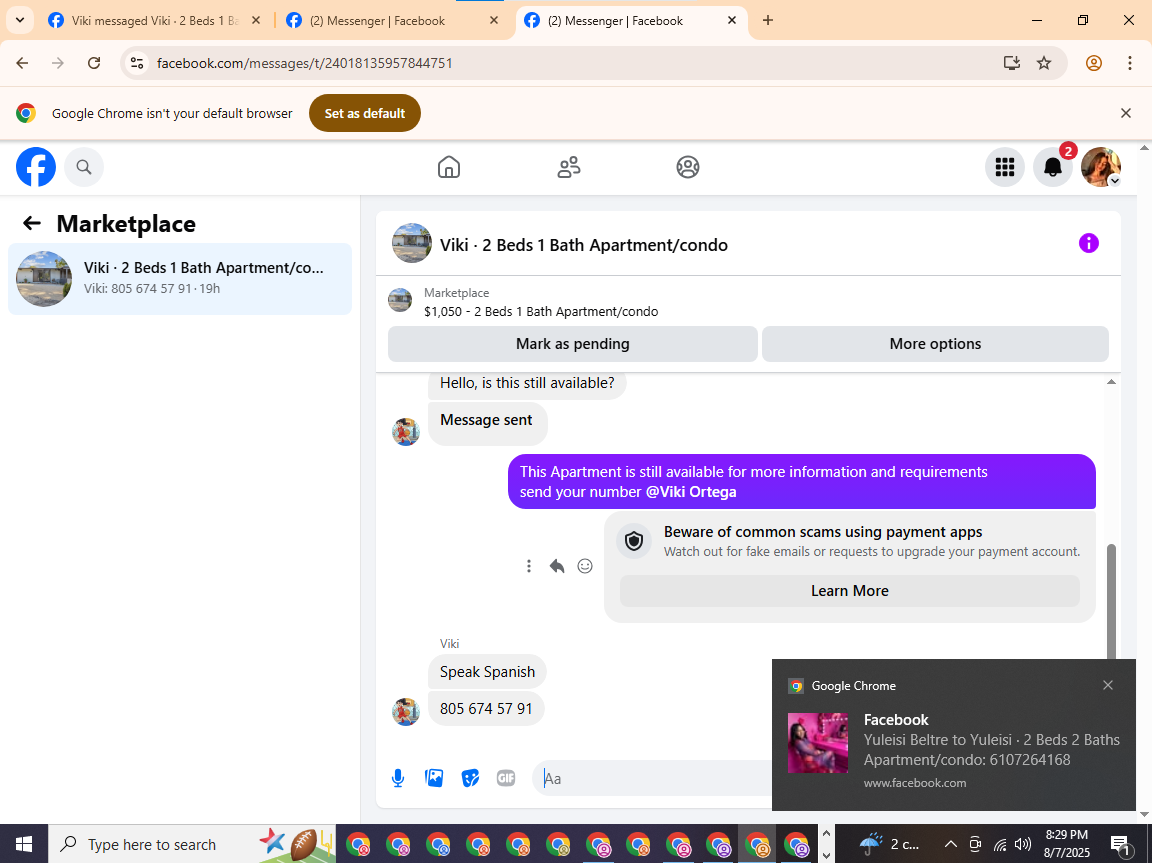Dismiss the default browser info bar
1152x863 pixels.
tap(1126, 113)
